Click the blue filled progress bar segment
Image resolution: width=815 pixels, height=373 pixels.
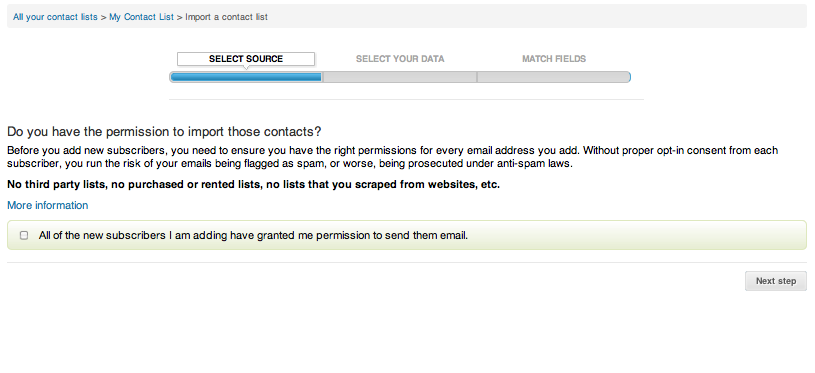pos(246,77)
